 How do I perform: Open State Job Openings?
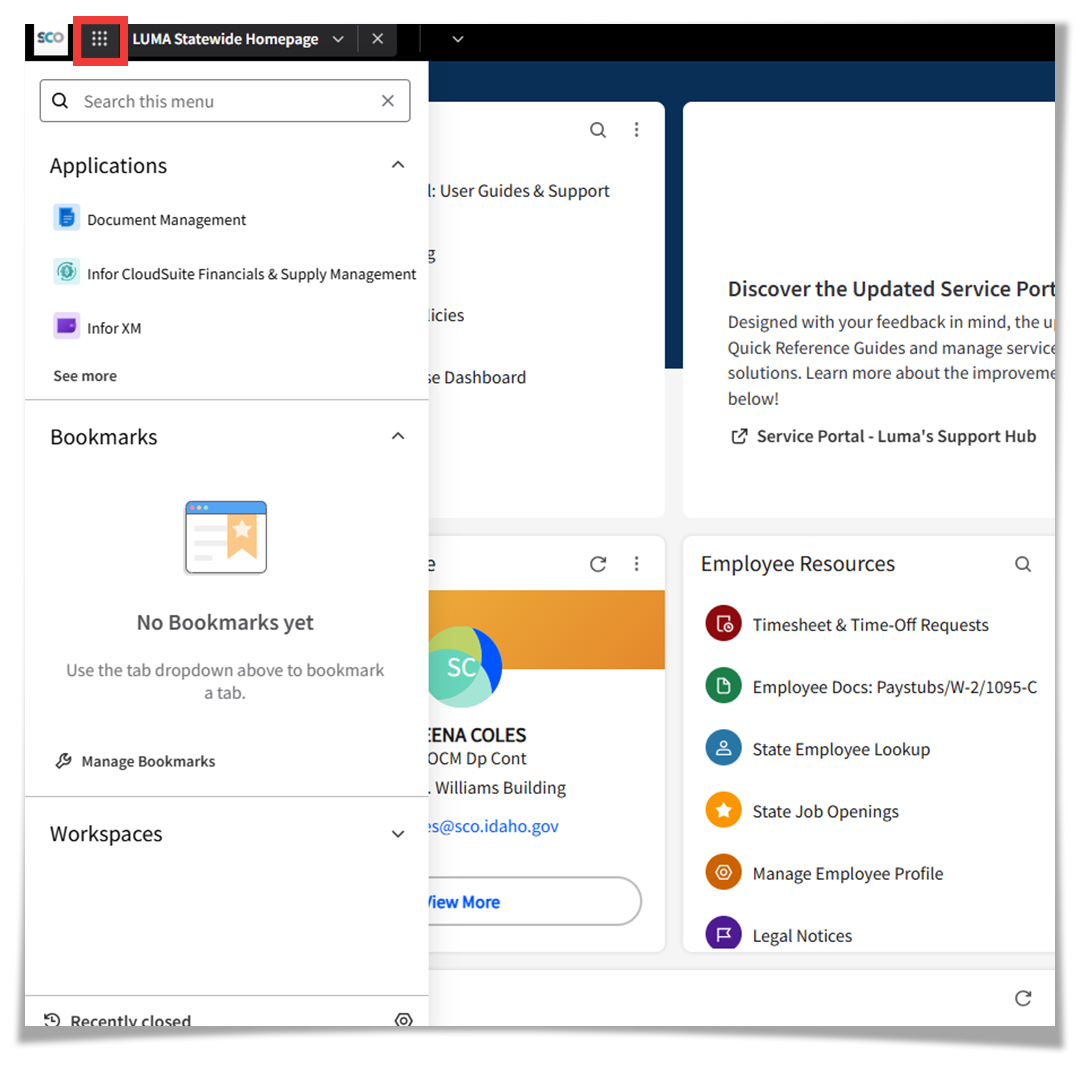click(825, 811)
